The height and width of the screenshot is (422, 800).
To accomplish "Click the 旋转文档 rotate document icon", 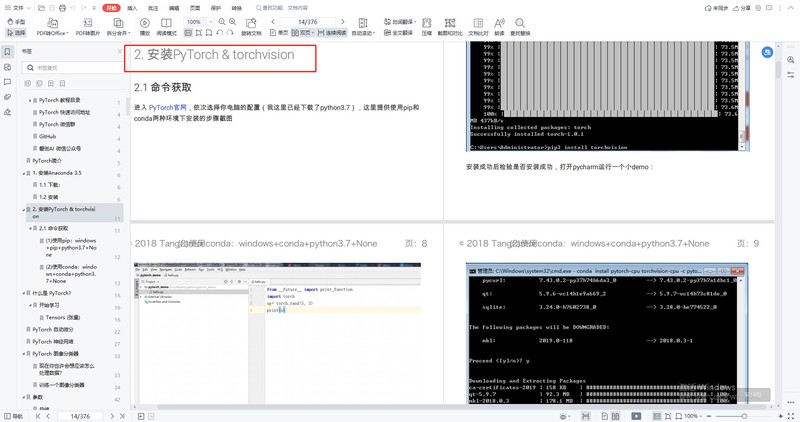I will click(x=251, y=27).
